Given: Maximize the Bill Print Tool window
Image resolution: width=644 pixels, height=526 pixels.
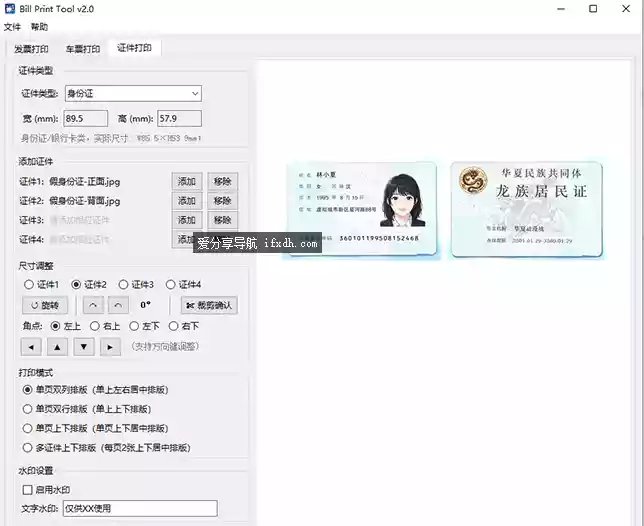Looking at the screenshot, I should click(x=593, y=9).
